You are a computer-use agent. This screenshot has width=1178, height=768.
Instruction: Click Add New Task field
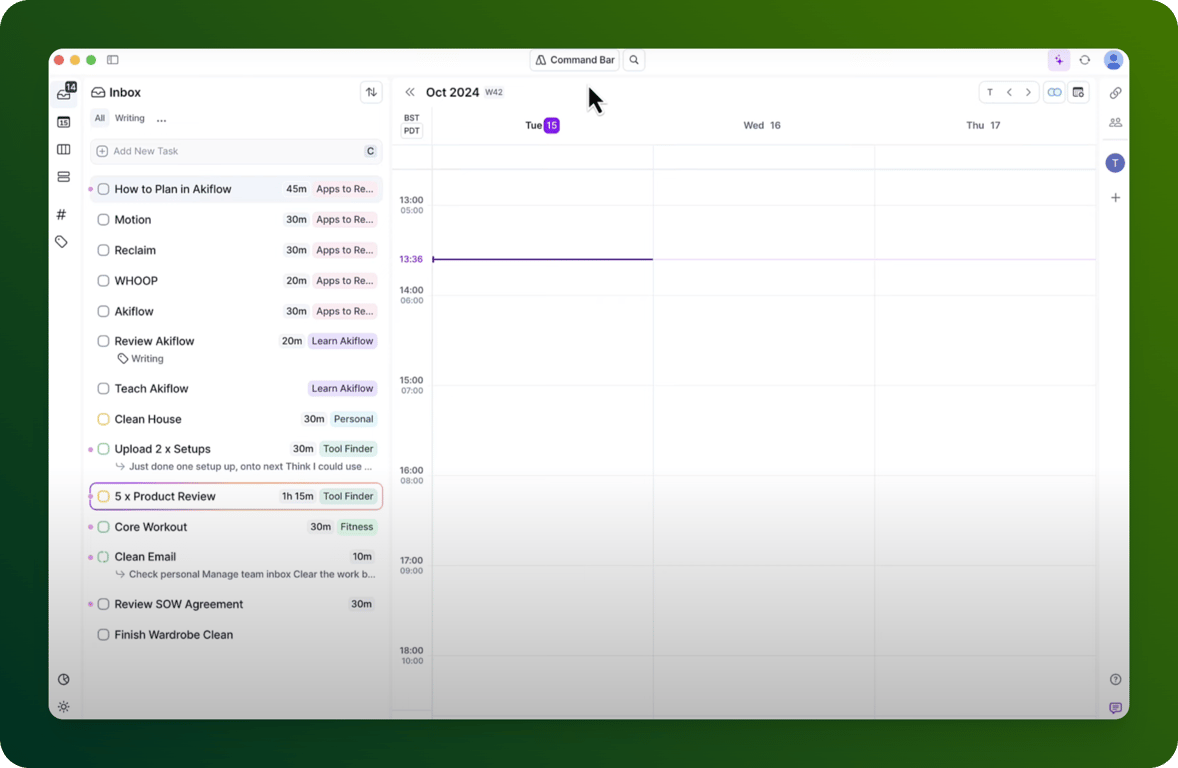point(236,151)
